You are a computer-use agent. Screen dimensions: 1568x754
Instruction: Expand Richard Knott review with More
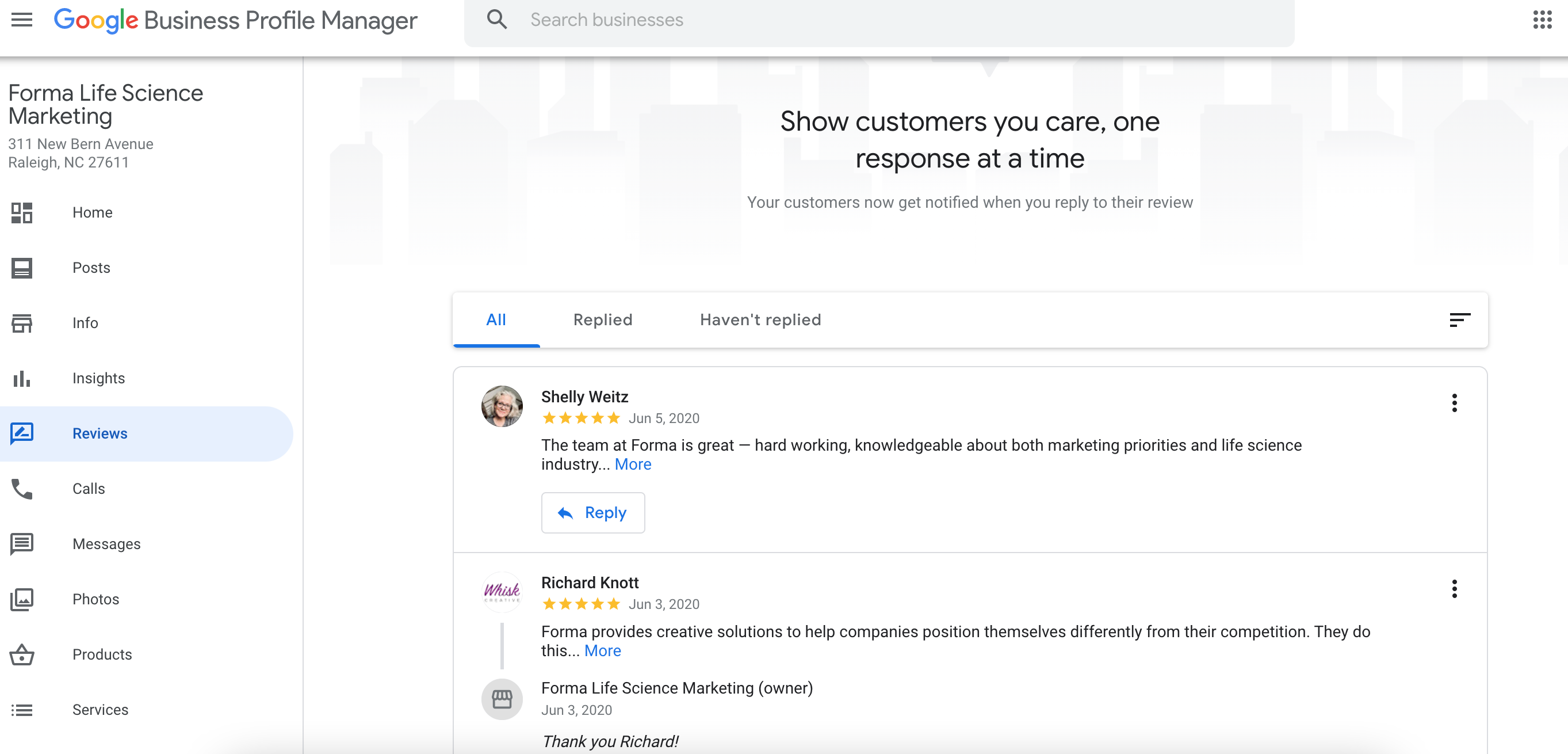[x=603, y=651]
